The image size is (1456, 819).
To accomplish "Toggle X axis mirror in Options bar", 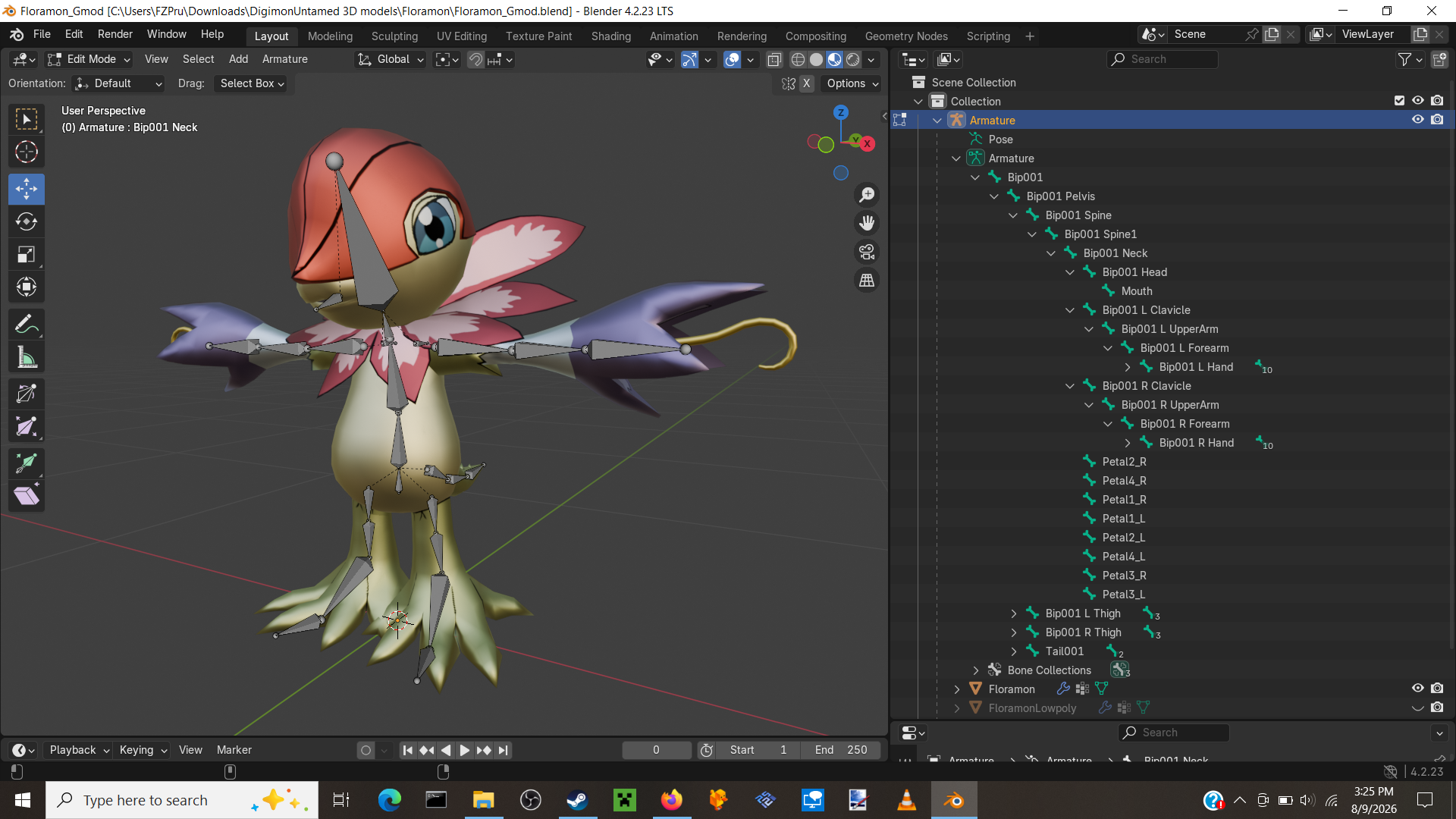I will click(x=806, y=83).
